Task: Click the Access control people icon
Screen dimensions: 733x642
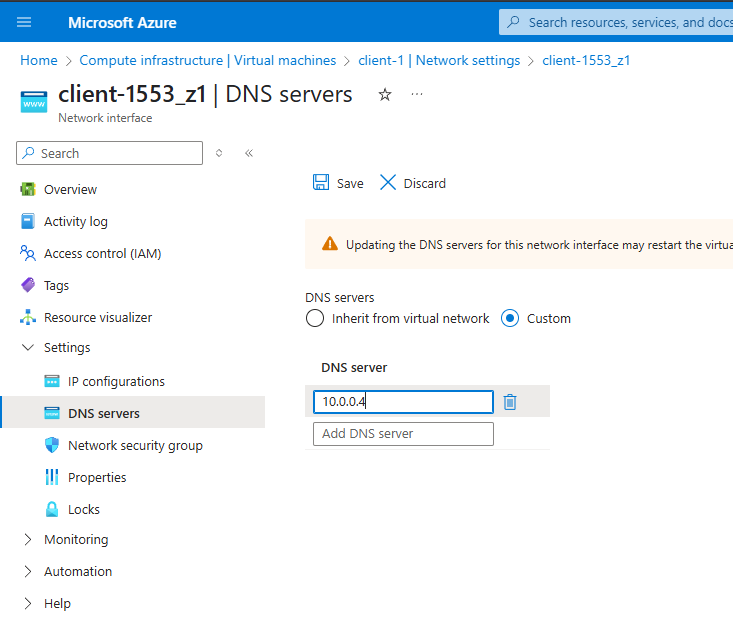Action: [28, 253]
